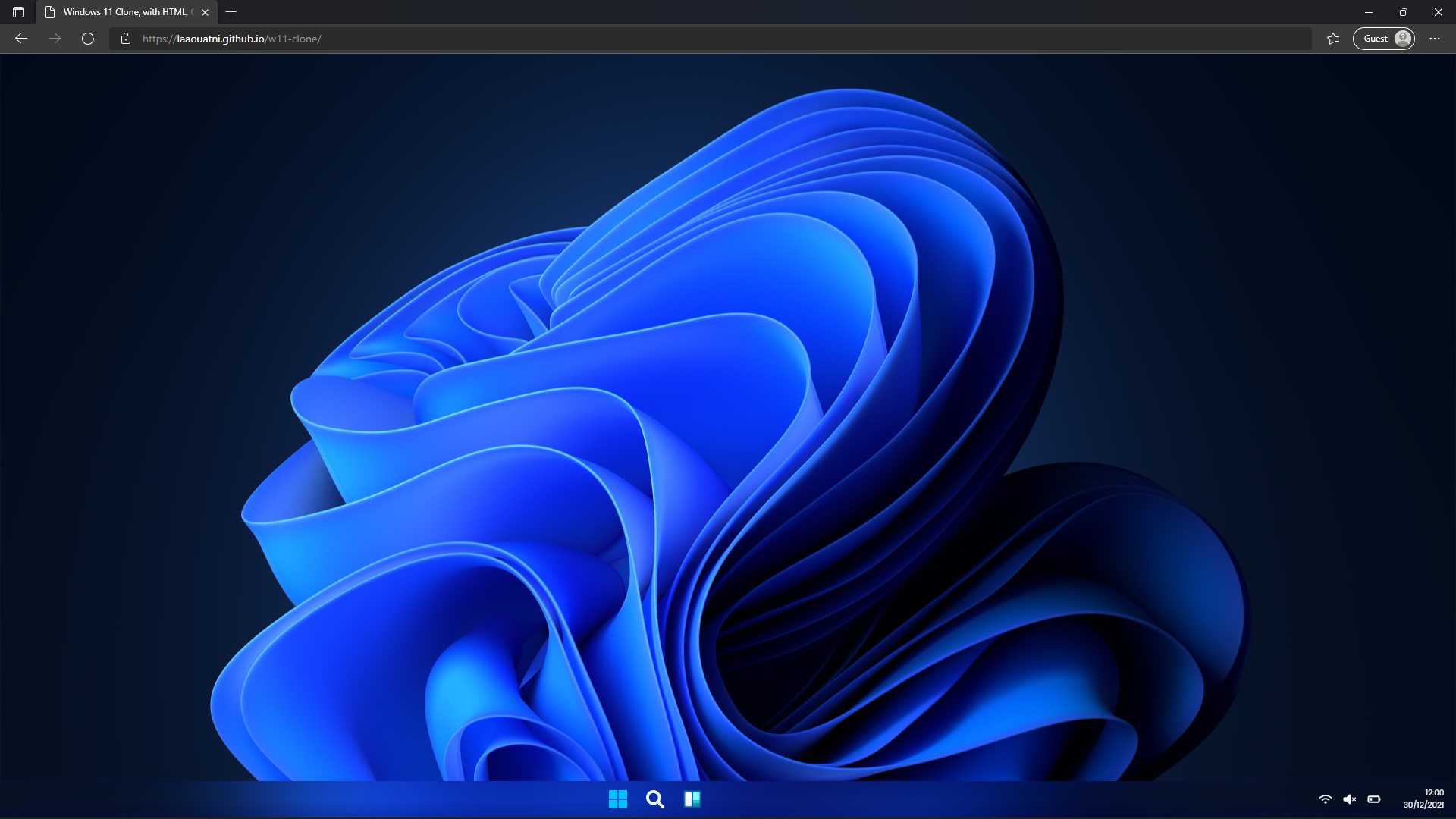Add this page to favorites via the star
The image size is (1456, 819).
pos(1332,38)
